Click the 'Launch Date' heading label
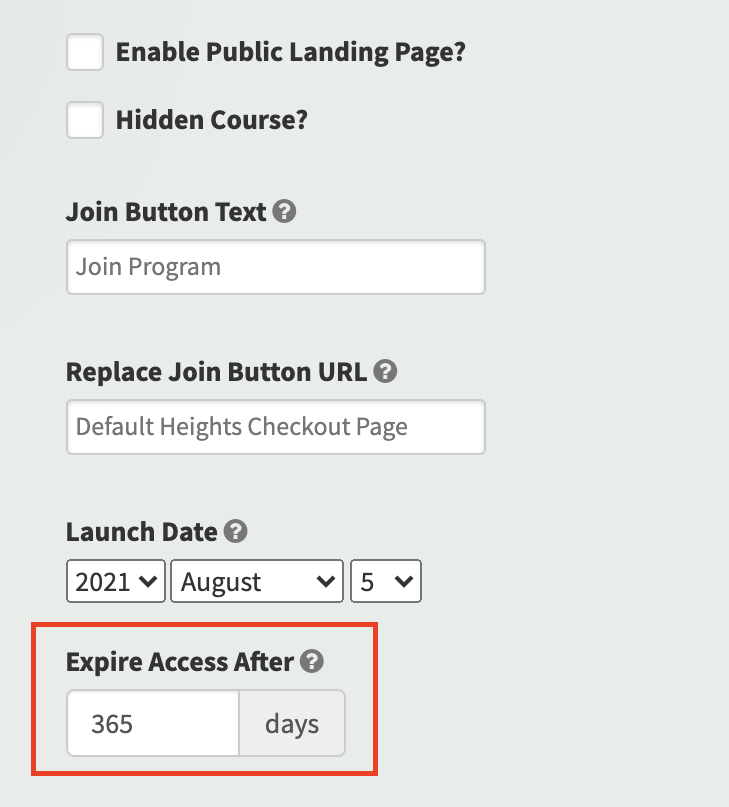The width and height of the screenshot is (729, 807). pos(142,532)
